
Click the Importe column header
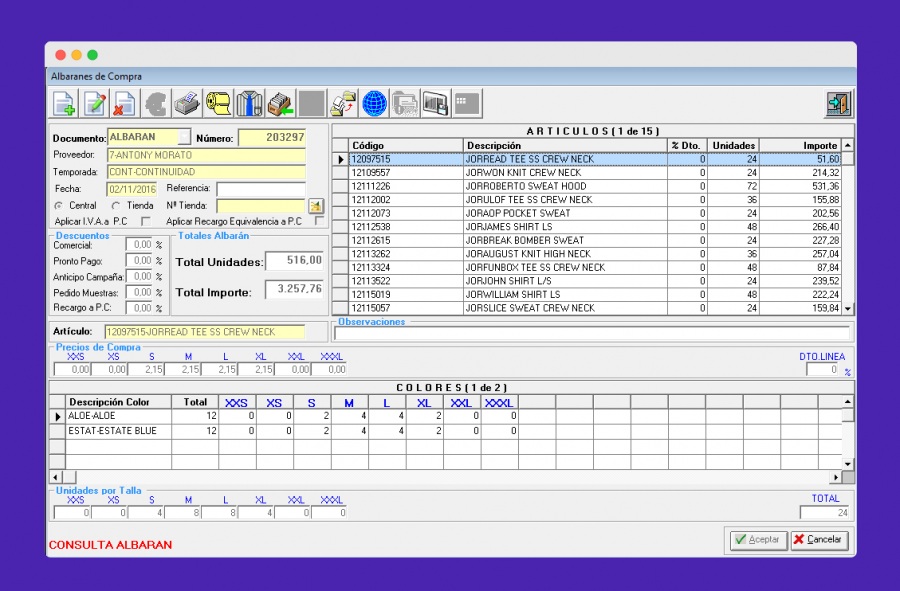pyautogui.click(x=800, y=146)
